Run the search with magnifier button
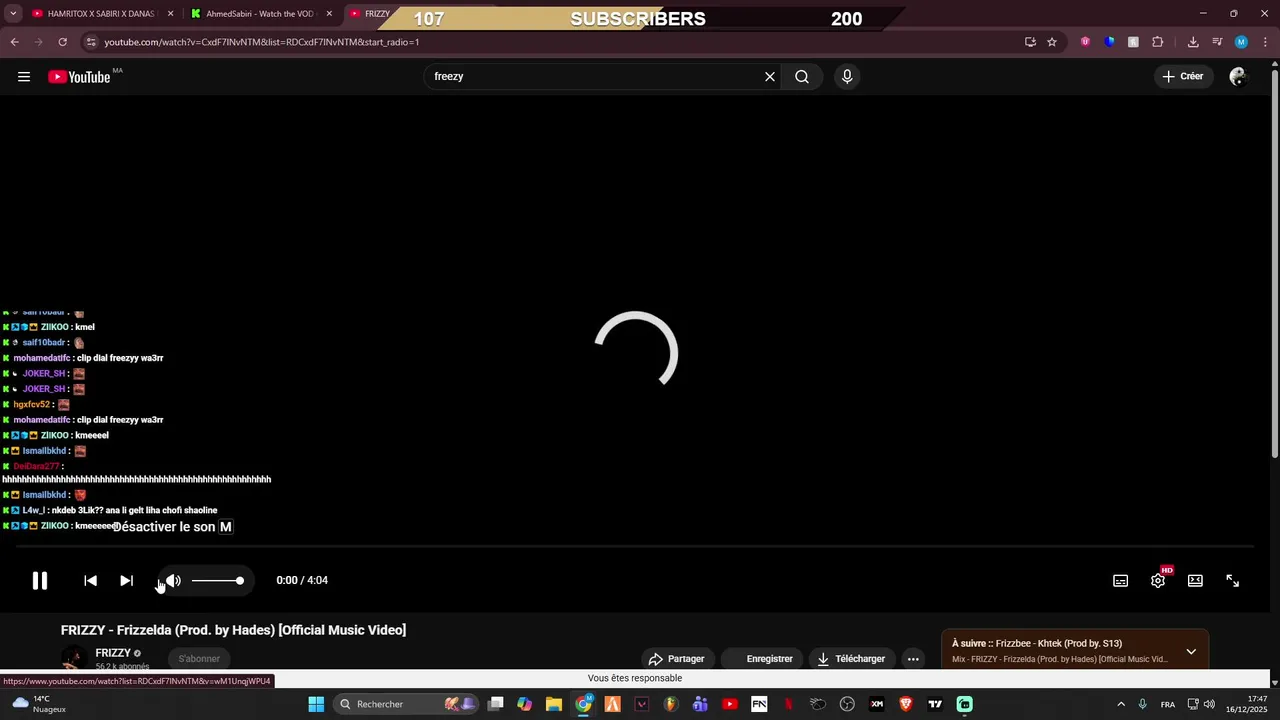Screen dimensions: 1280x720 point(802,76)
